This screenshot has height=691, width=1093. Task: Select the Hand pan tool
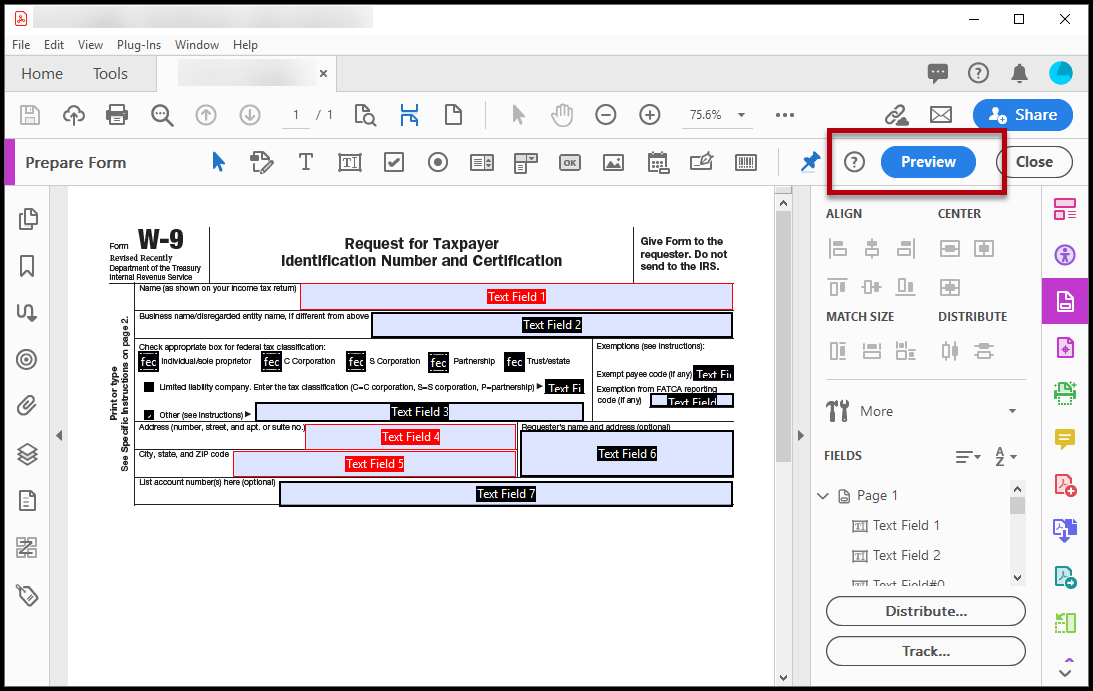pyautogui.click(x=562, y=115)
